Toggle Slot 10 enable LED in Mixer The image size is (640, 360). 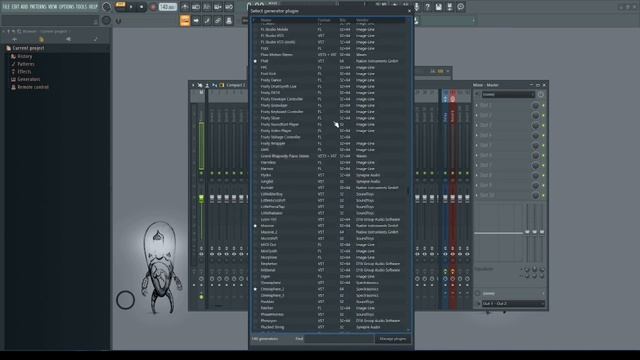pos(543,196)
